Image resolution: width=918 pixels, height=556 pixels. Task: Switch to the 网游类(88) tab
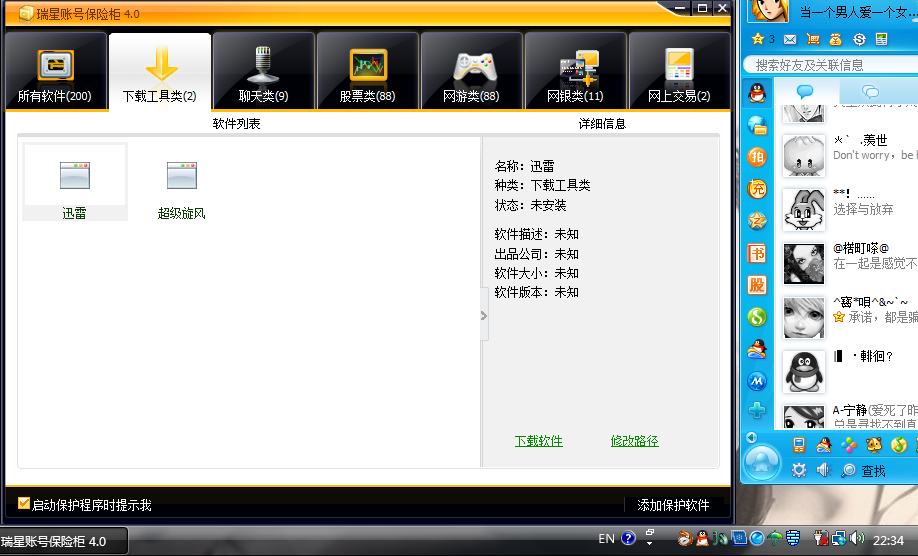tap(471, 71)
